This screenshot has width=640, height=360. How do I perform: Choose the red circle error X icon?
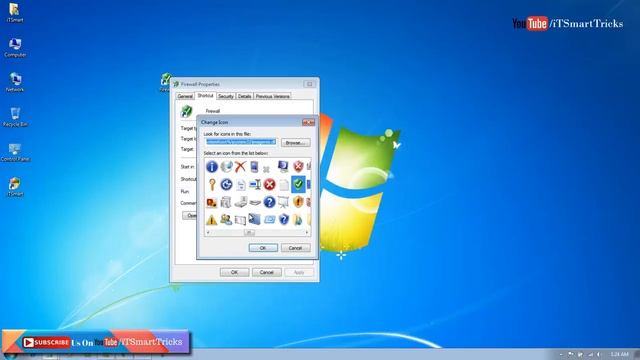(269, 184)
